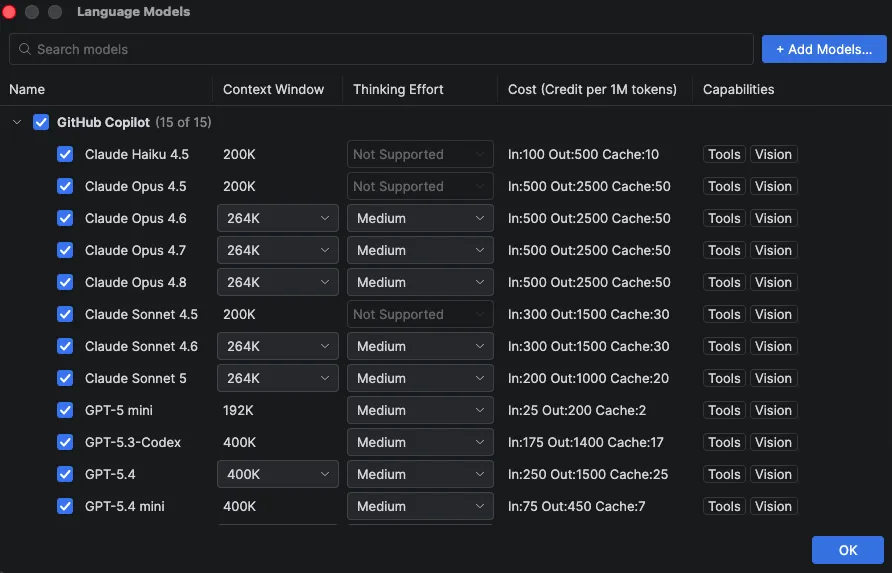Open Claude Sonnet 5 context window dropdown
The width and height of the screenshot is (892, 573).
278,378
